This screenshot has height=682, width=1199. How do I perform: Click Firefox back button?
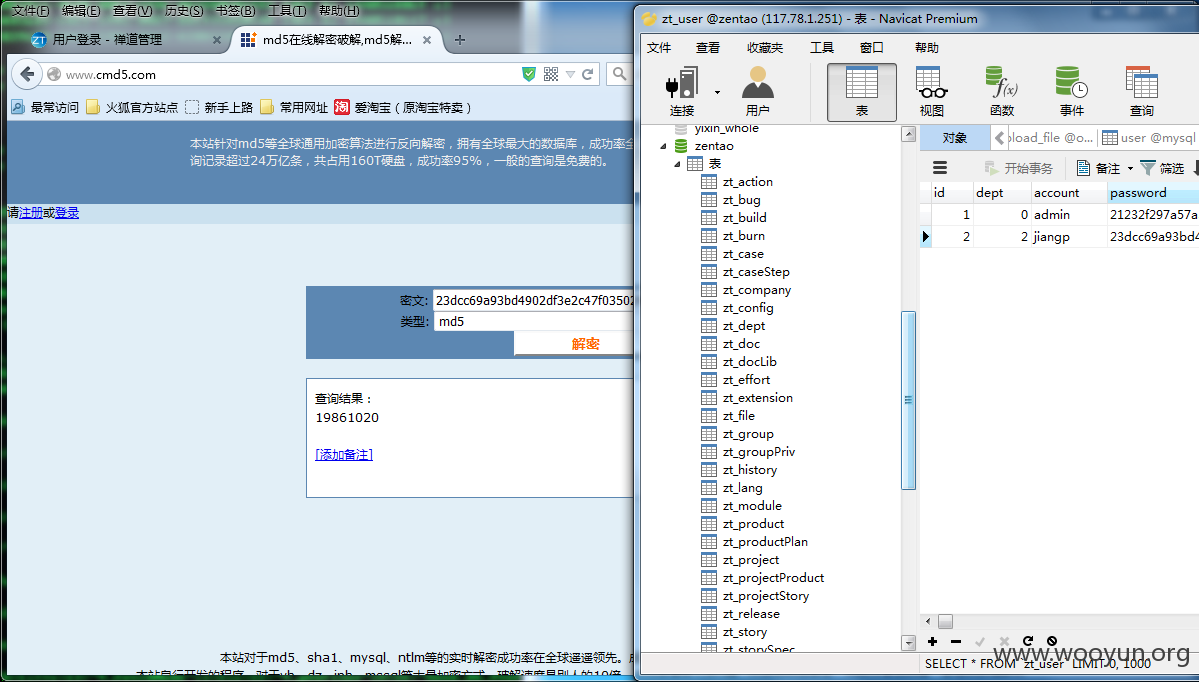pos(27,74)
